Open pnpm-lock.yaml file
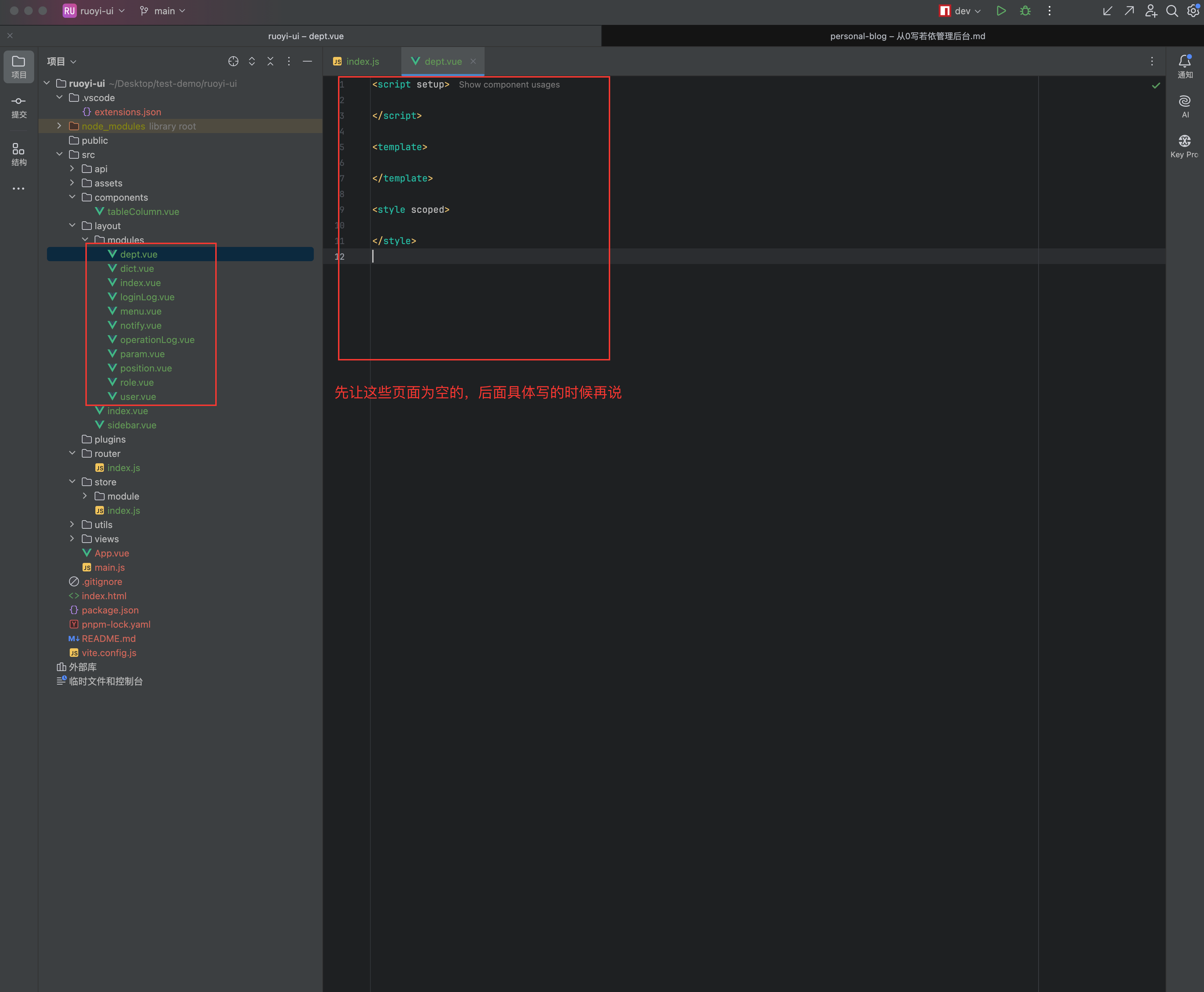The height and width of the screenshot is (992, 1204). pos(116,624)
